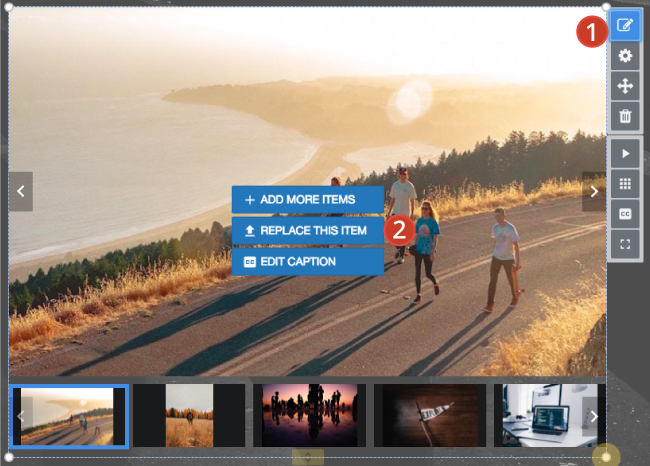This screenshot has height=466, width=650.
Task: Pick the purple sunset silhouettes thumbnail
Action: tap(309, 416)
